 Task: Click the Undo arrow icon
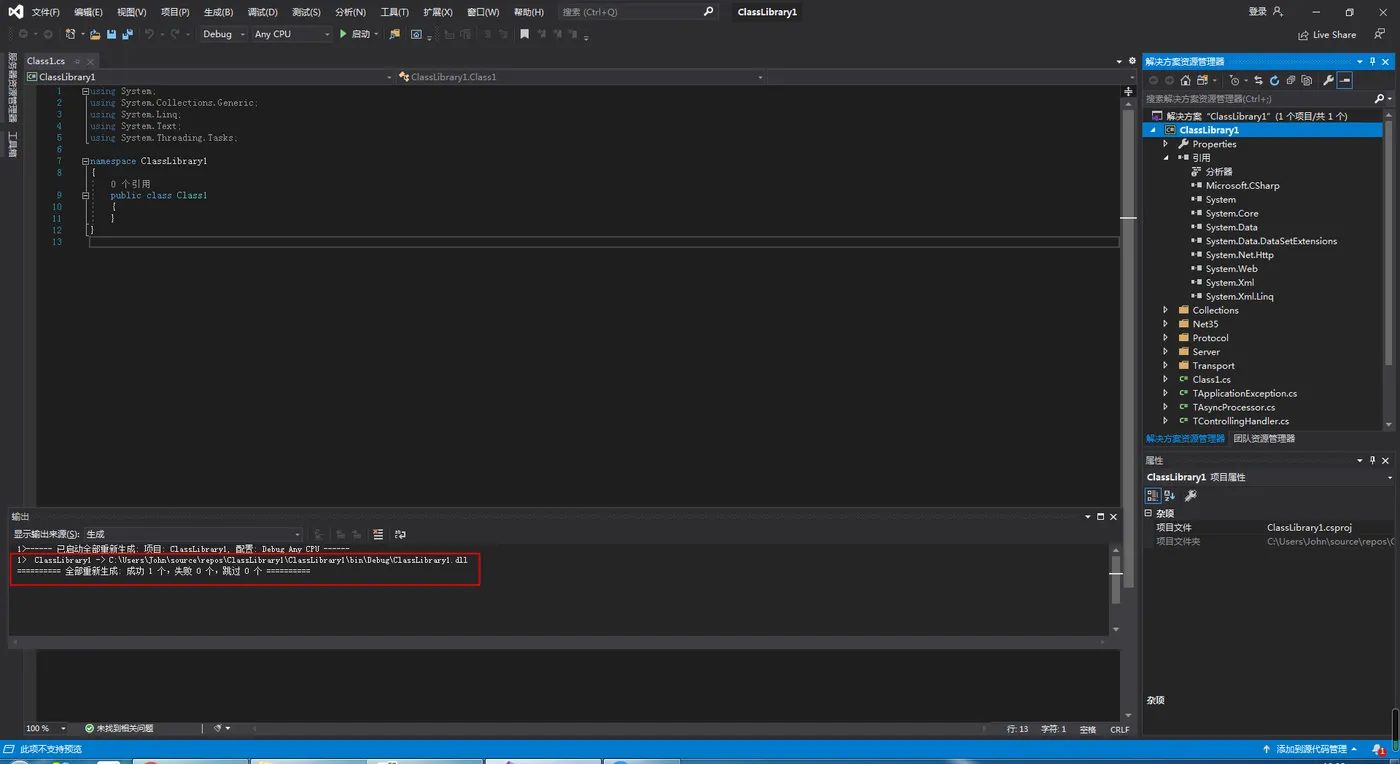pos(150,34)
